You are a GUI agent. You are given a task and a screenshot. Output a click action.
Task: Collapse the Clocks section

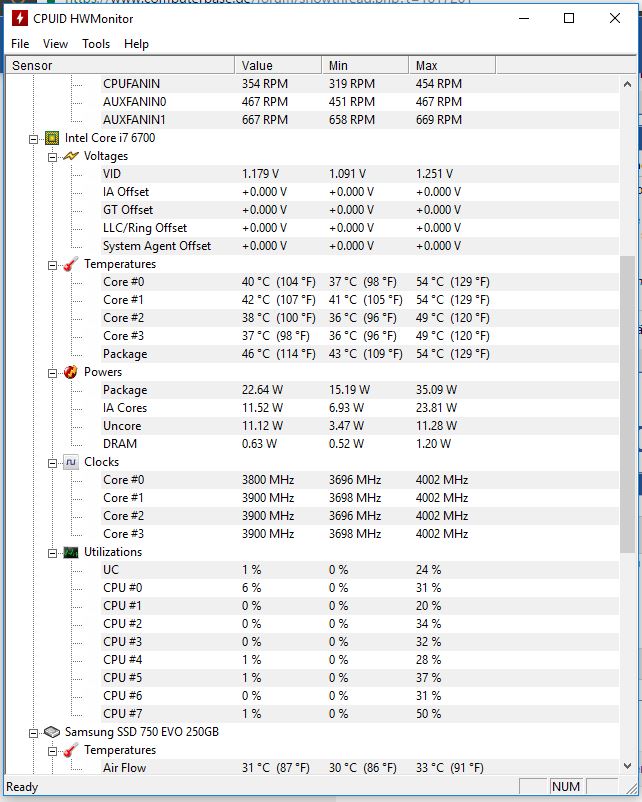click(52, 463)
